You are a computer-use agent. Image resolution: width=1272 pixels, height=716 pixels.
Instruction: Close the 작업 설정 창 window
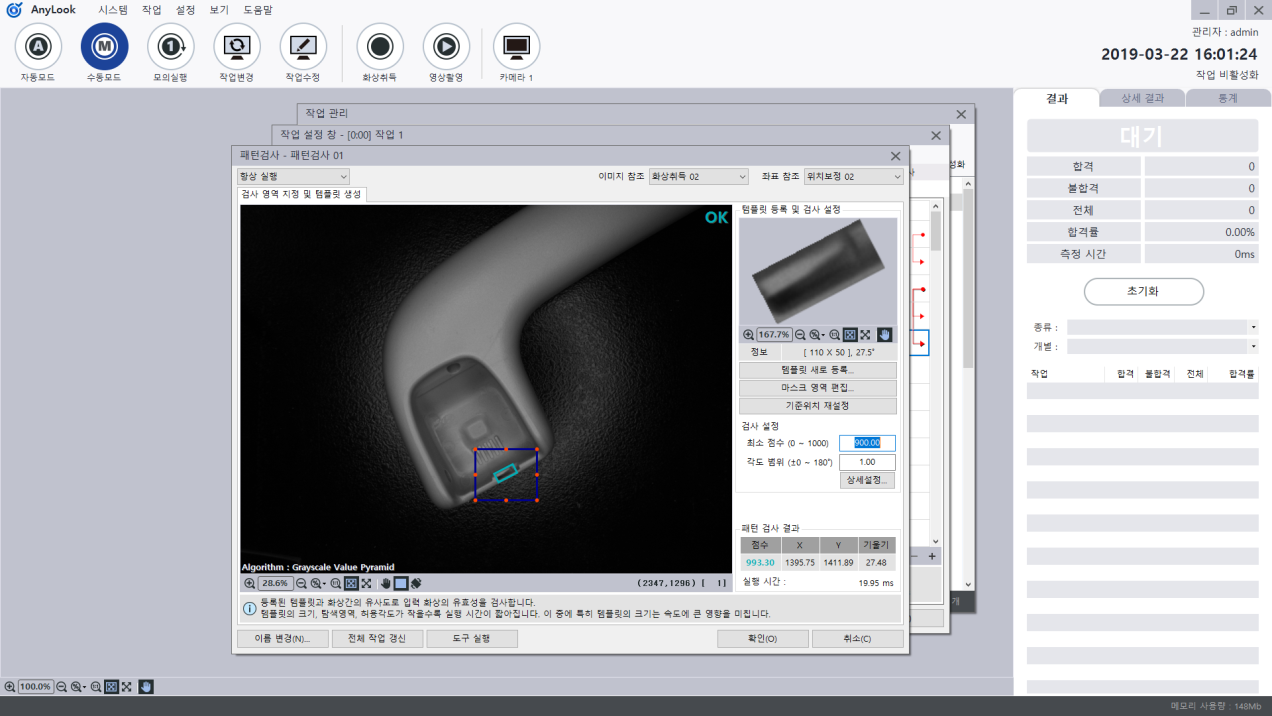tap(936, 135)
